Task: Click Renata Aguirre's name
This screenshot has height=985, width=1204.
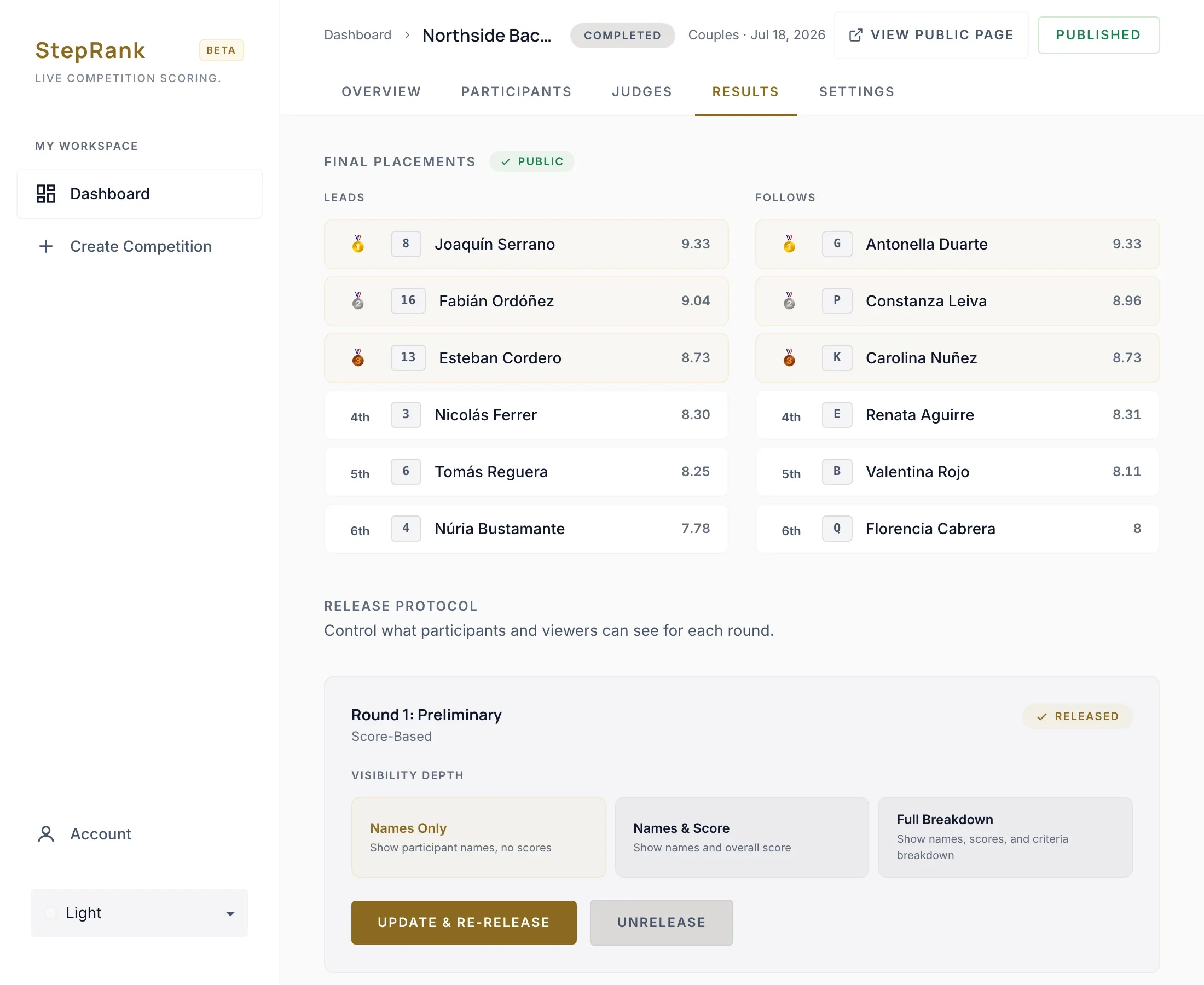Action: pos(920,415)
